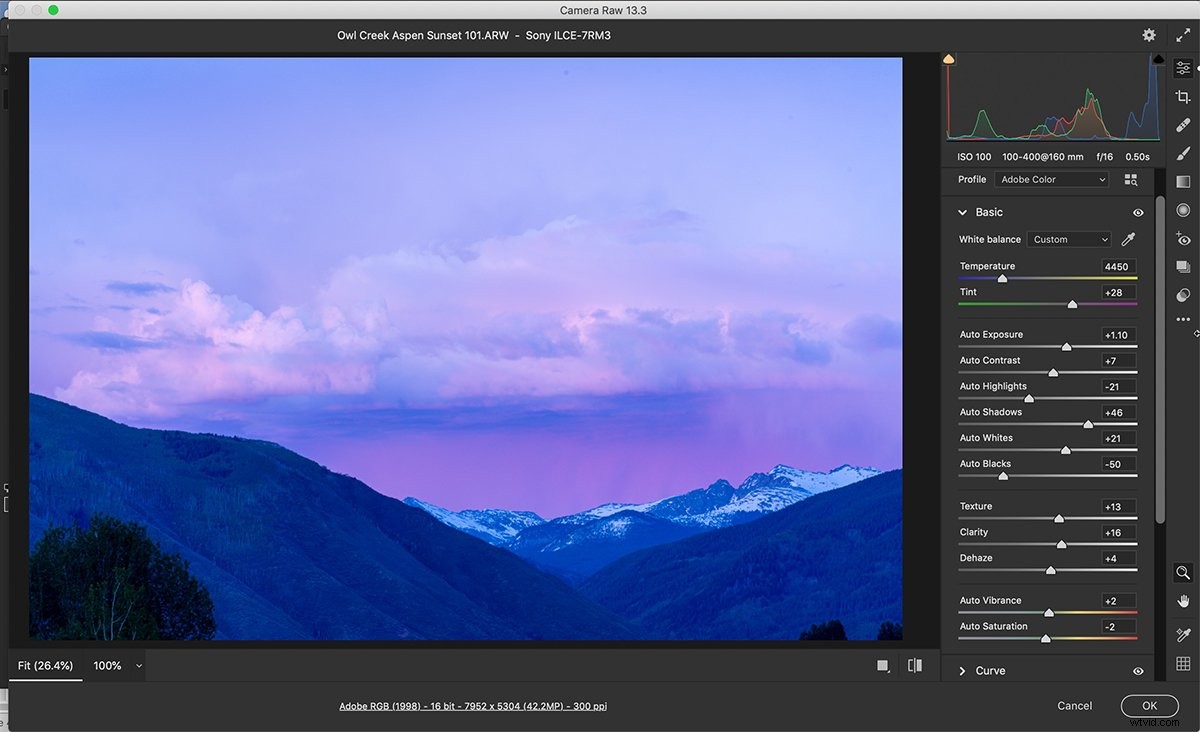Select the Spot Removal healing tool
The image size is (1200, 732).
[x=1183, y=124]
